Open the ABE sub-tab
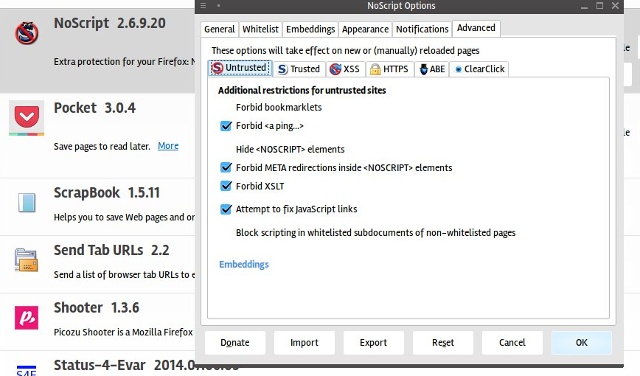640x376 pixels. click(x=432, y=69)
